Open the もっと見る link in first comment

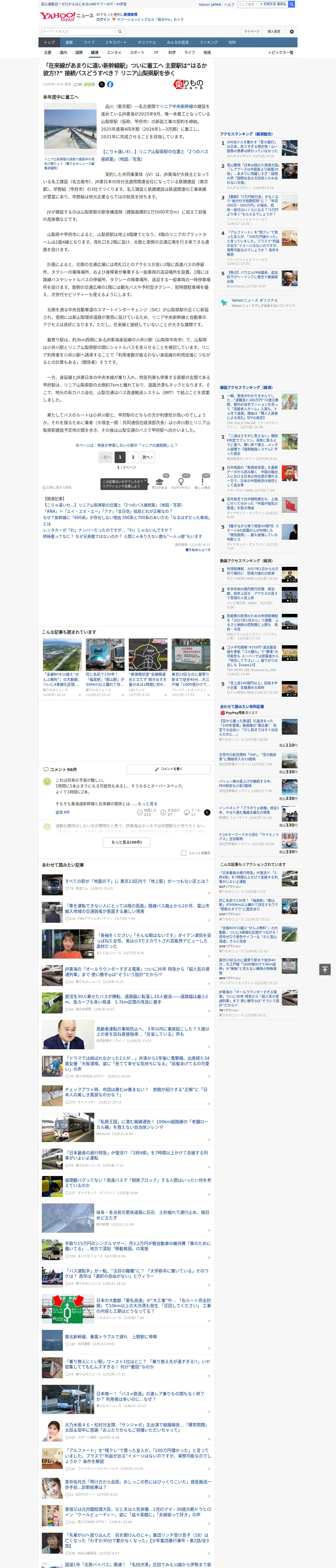point(147,804)
